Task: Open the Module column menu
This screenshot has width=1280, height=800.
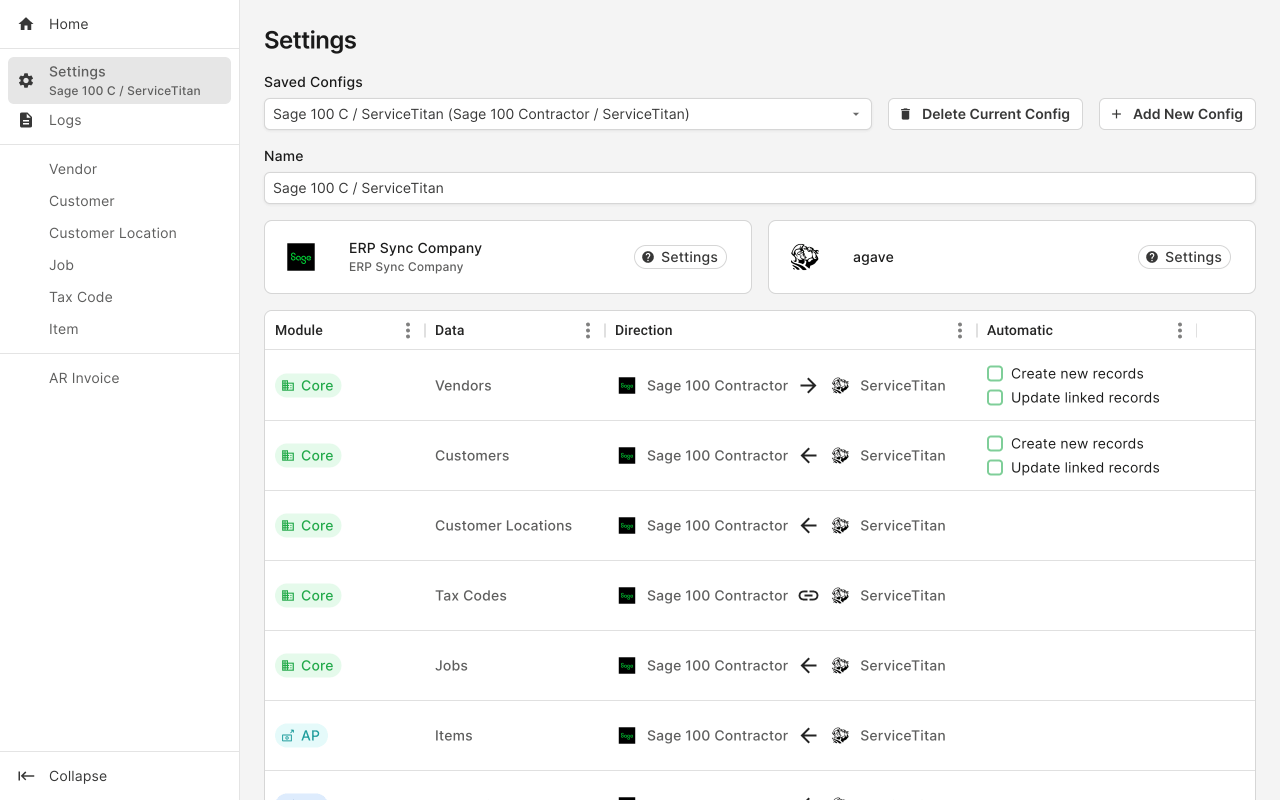Action: (x=408, y=330)
